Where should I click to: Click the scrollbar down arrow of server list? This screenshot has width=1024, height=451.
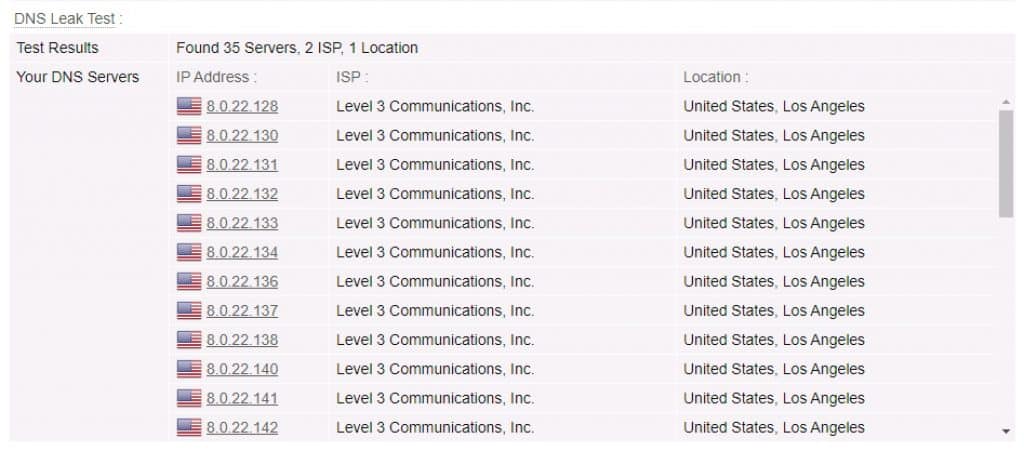[x=1006, y=431]
